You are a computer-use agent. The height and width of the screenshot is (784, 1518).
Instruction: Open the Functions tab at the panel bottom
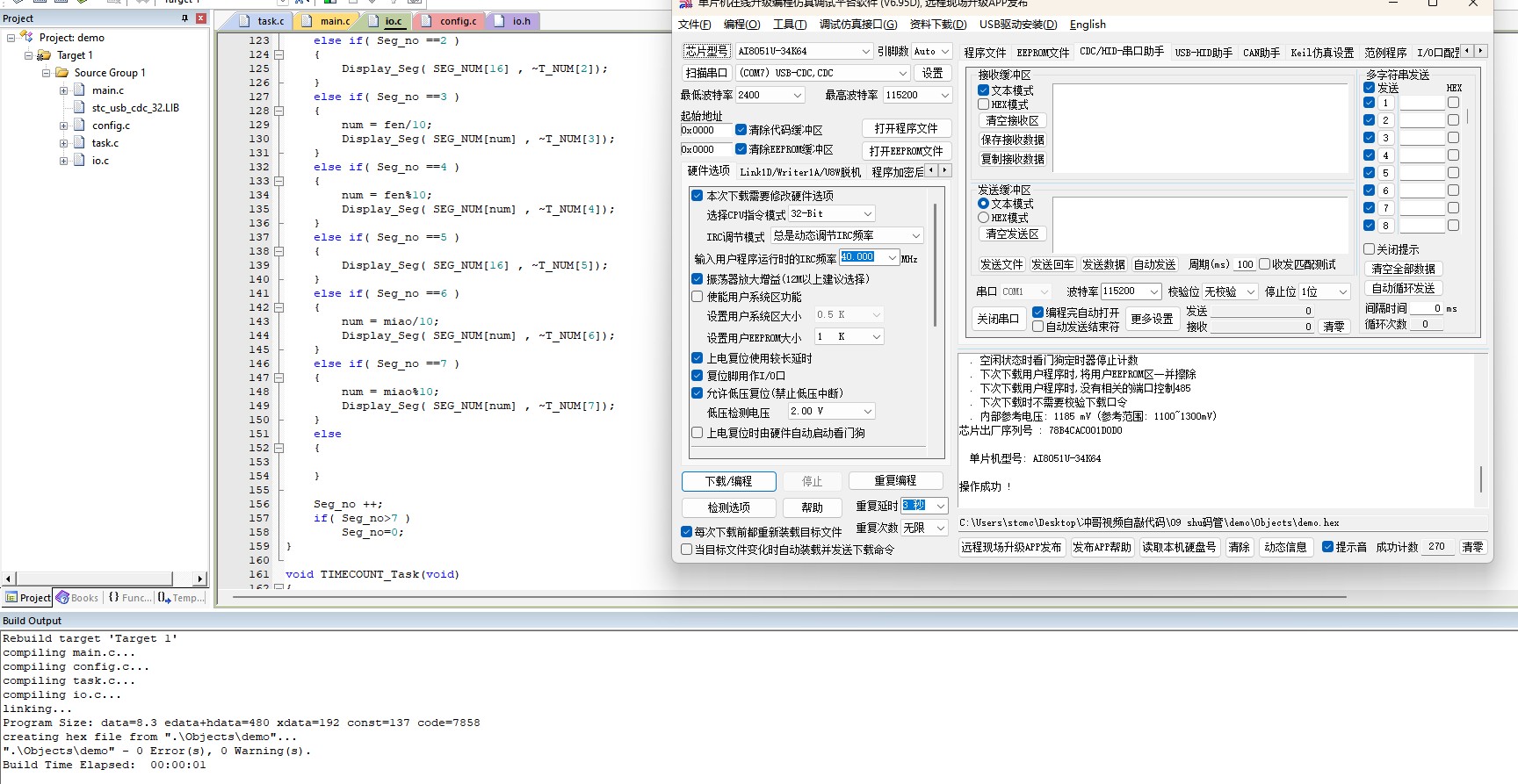click(129, 598)
